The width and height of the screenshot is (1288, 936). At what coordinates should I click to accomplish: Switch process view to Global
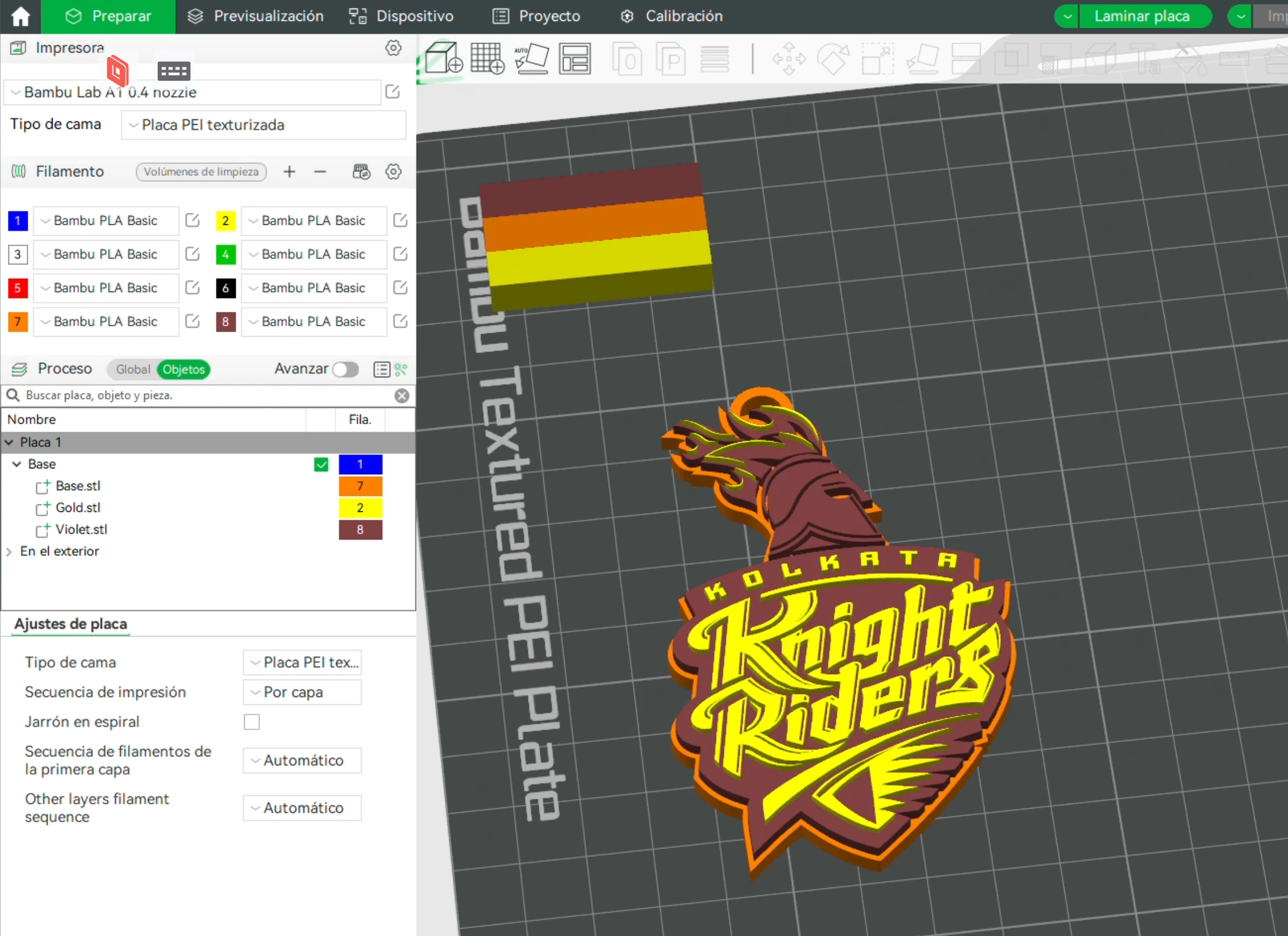133,369
